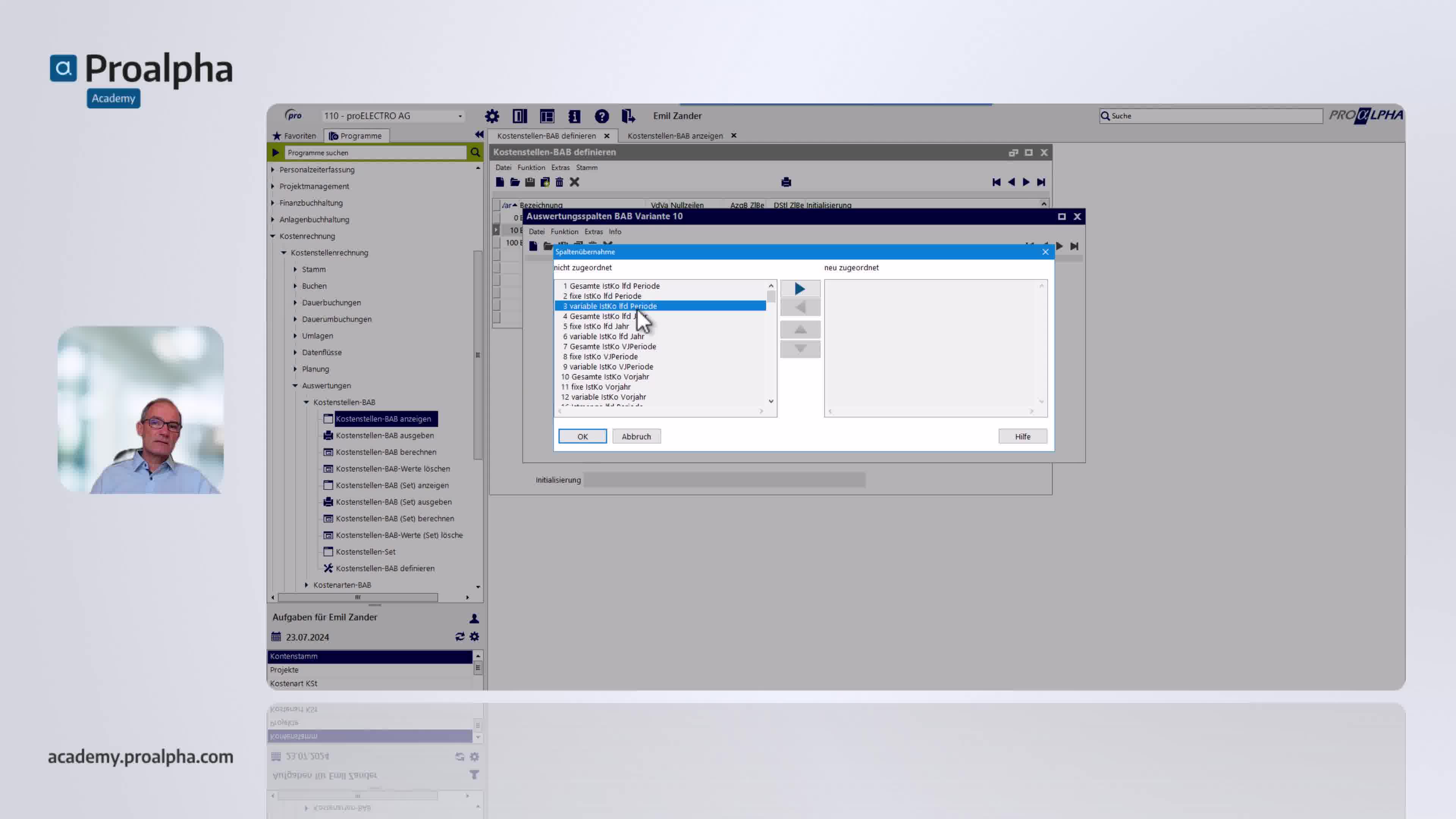Expand the Finanzbuchhaltung tree node

pos(273,203)
